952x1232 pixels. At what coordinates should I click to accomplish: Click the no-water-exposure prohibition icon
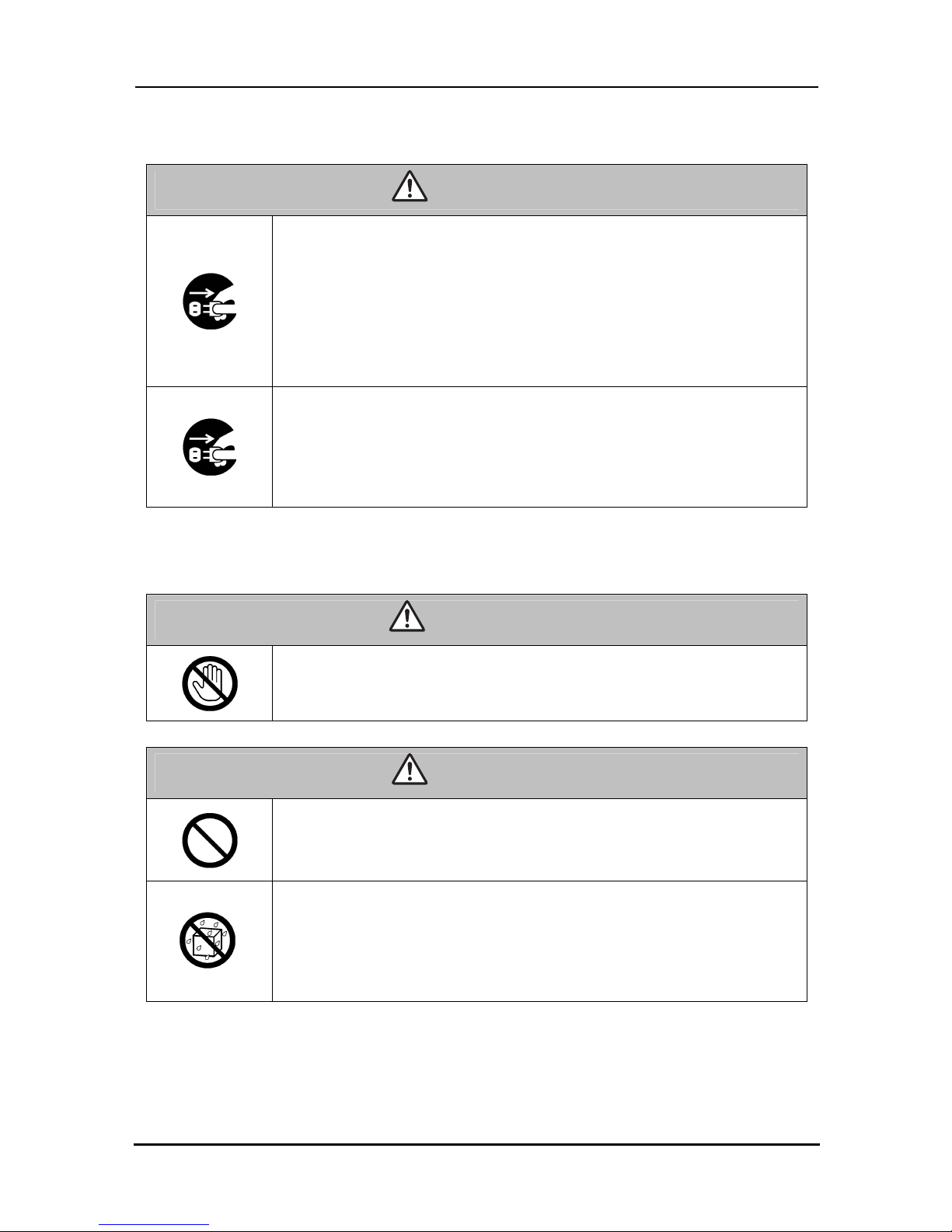tap(210, 941)
